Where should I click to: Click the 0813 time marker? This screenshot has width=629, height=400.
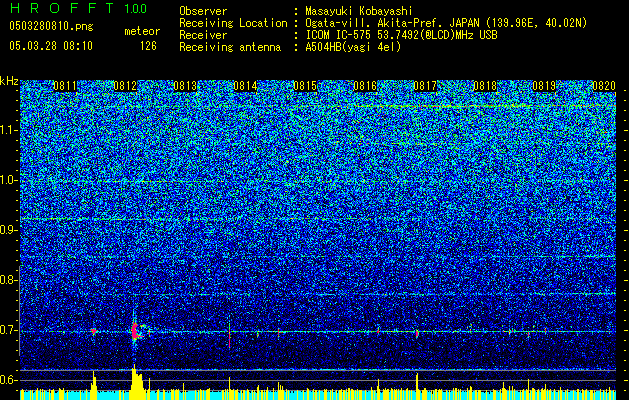(x=185, y=86)
